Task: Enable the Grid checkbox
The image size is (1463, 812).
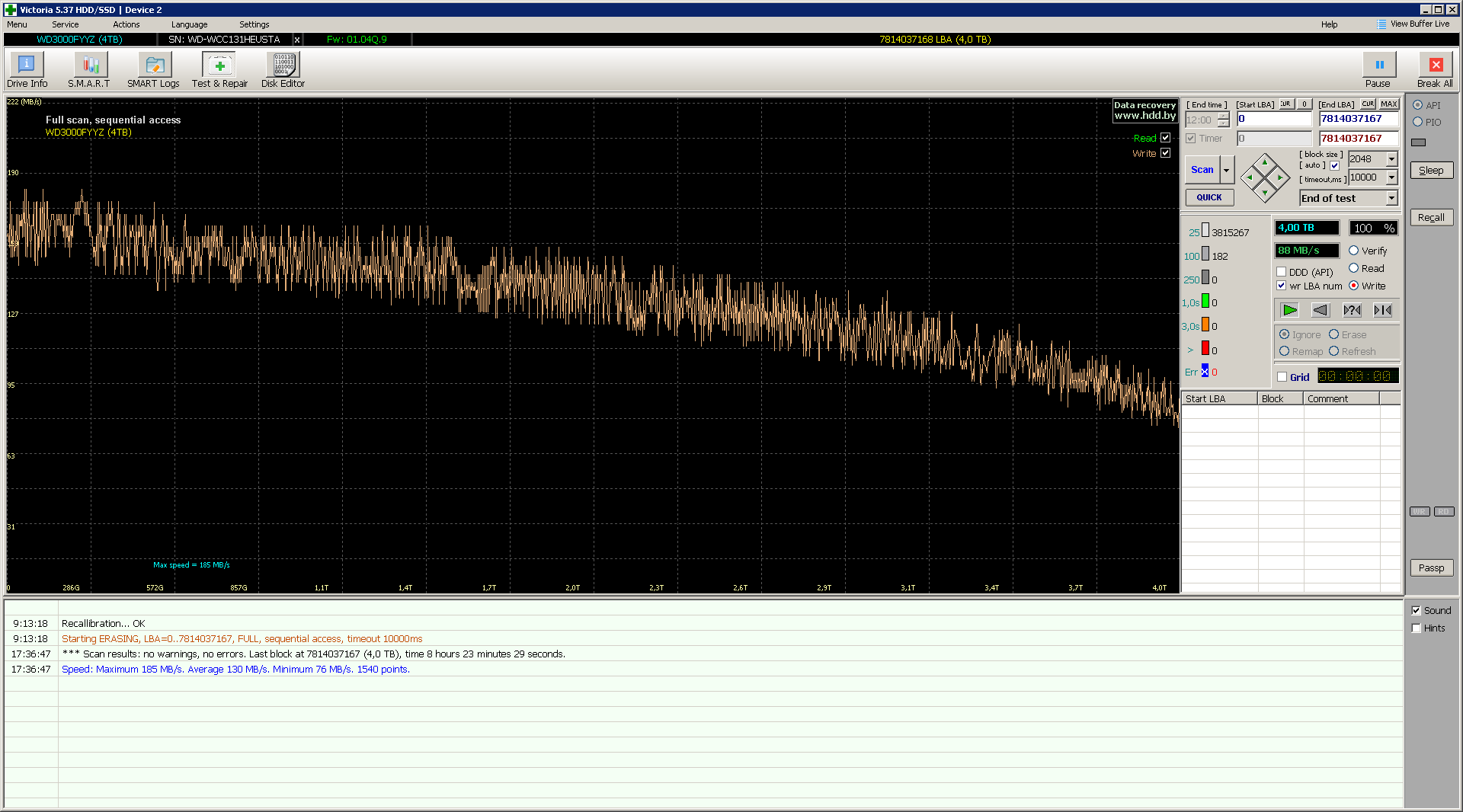Action: pyautogui.click(x=1282, y=377)
